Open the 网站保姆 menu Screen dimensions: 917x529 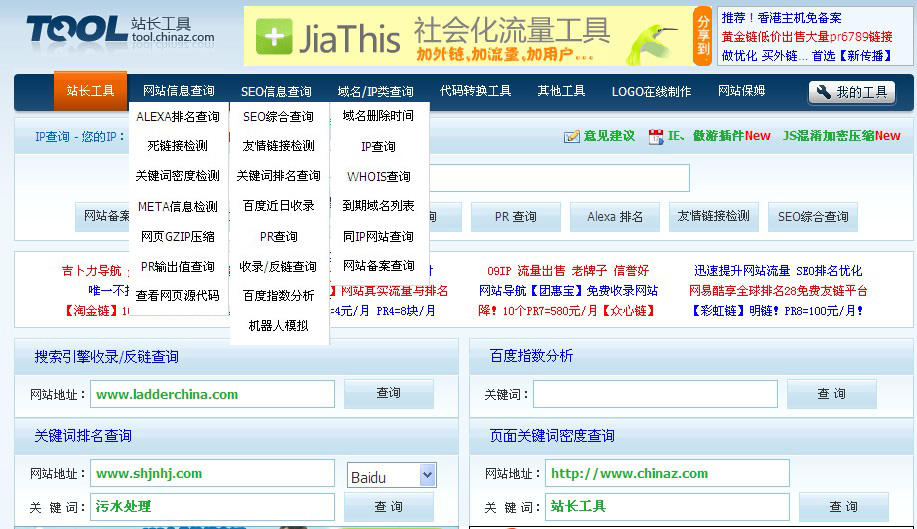coord(742,91)
